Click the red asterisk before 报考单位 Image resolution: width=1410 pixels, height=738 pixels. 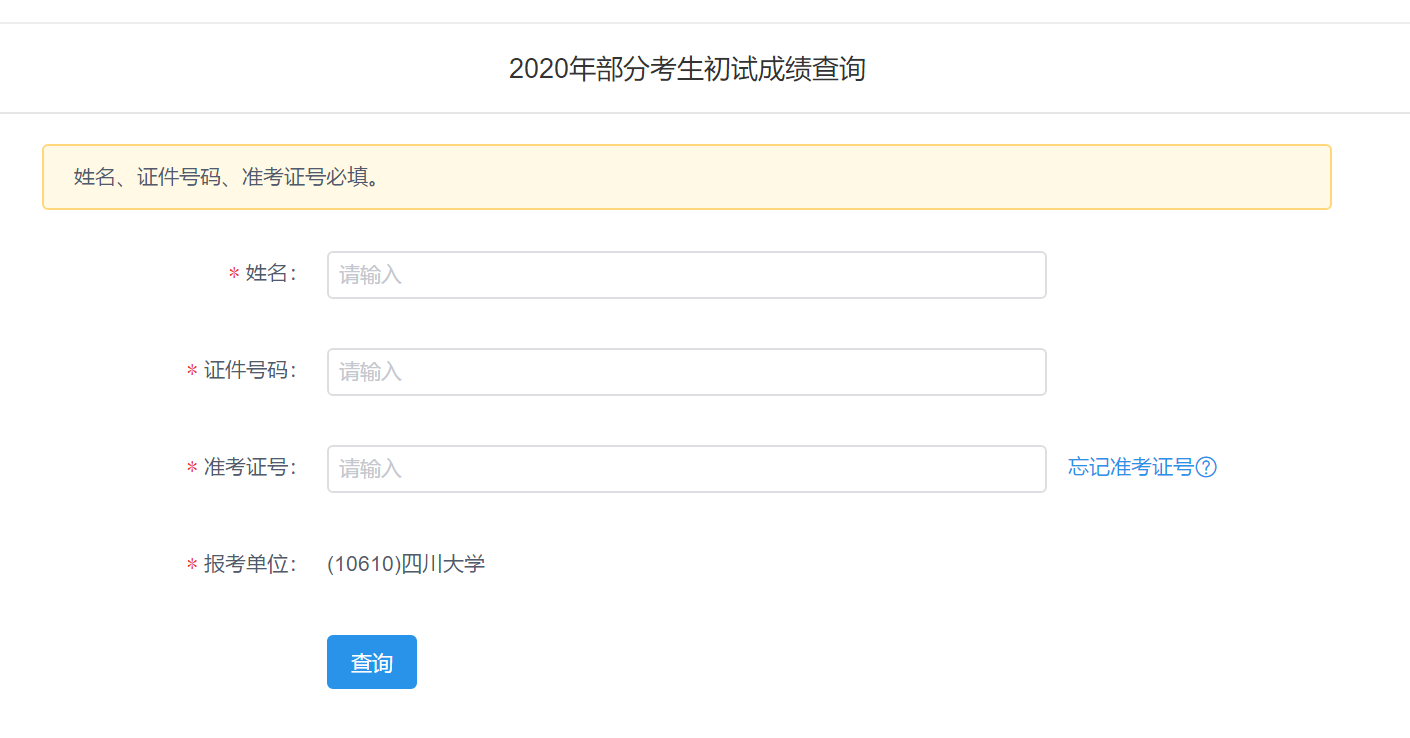pyautogui.click(x=192, y=565)
